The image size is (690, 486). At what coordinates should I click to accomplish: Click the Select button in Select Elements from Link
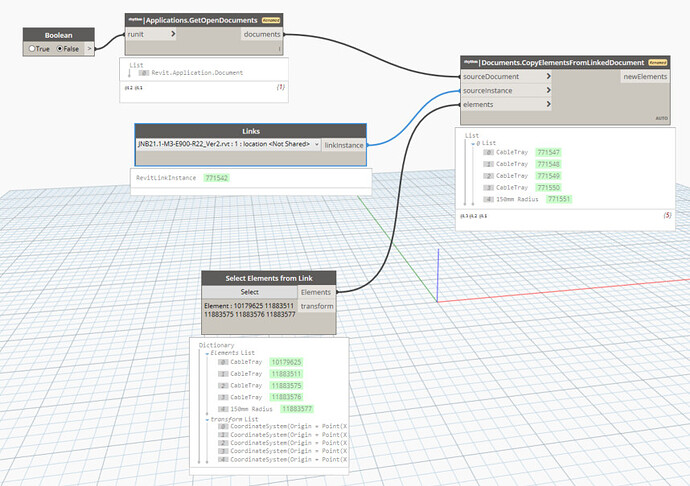pyautogui.click(x=250, y=292)
